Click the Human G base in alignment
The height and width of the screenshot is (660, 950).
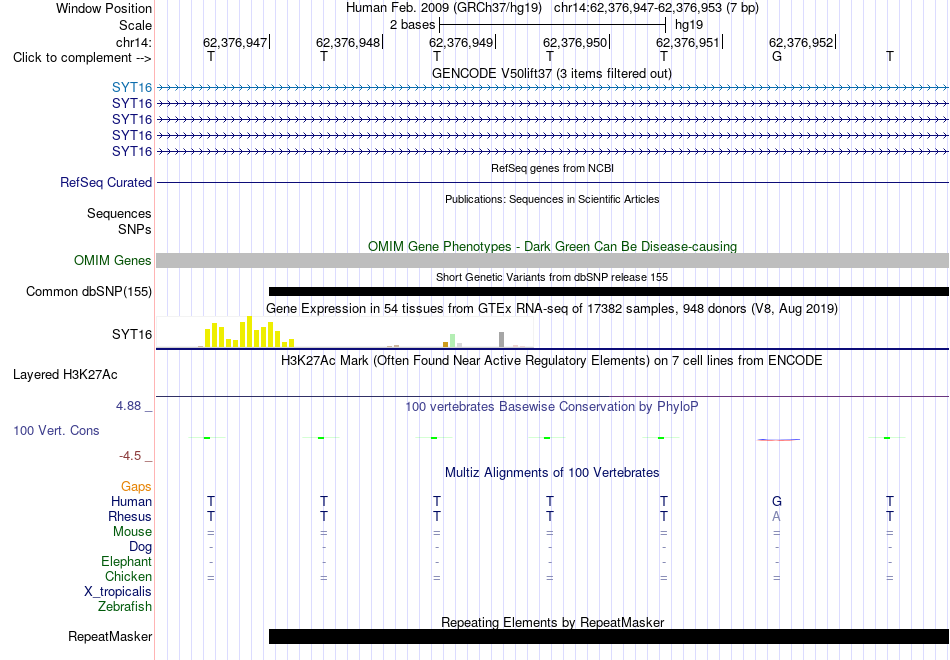coord(777,502)
